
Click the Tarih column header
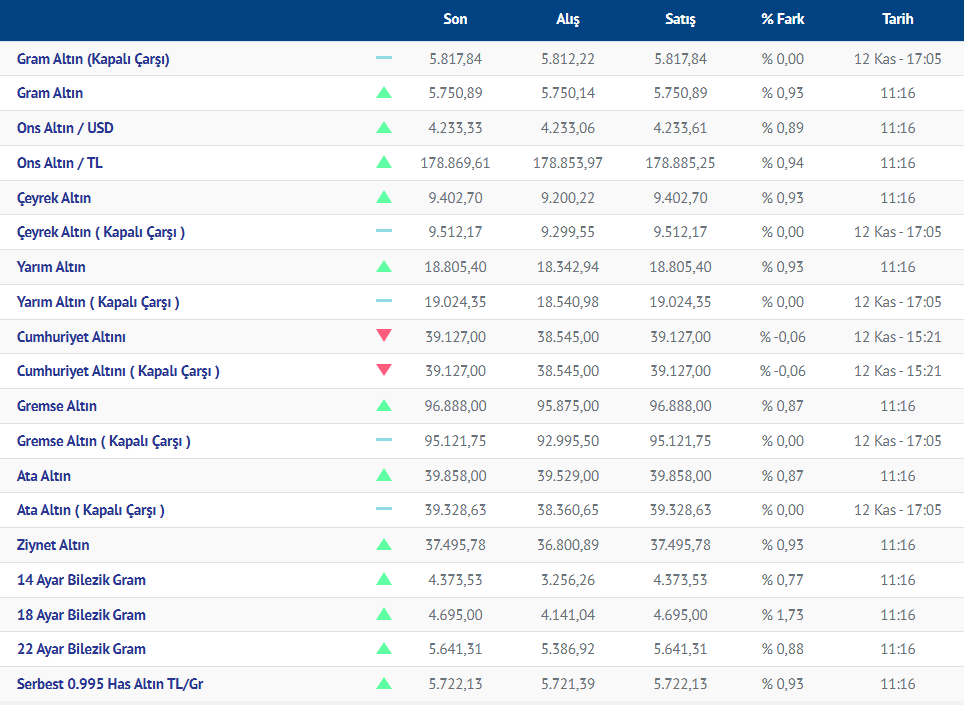click(x=897, y=19)
